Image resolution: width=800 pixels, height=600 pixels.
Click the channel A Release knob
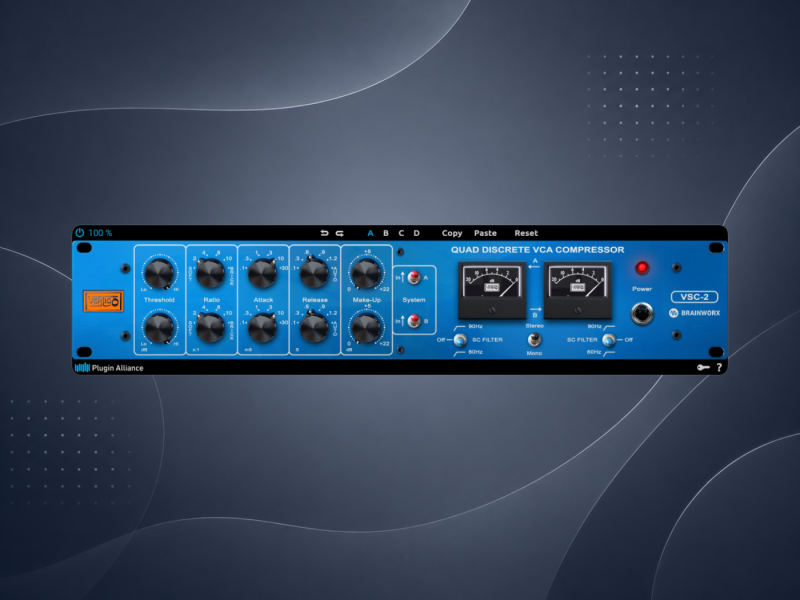314,273
